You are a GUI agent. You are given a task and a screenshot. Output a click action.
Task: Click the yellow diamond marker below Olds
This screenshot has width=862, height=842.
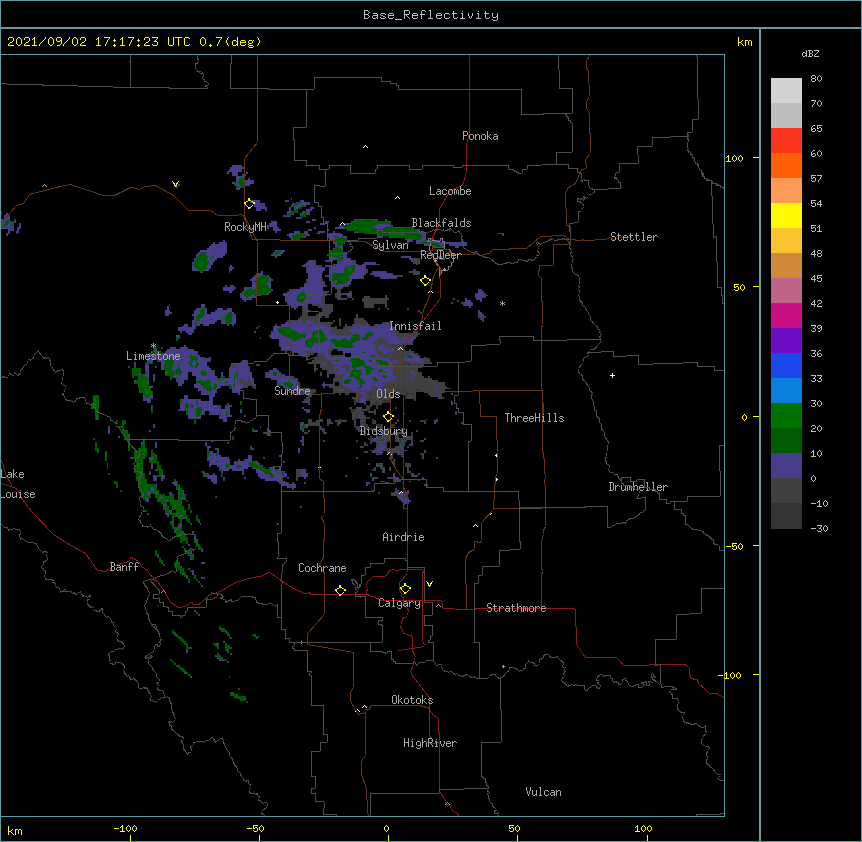pos(388,416)
